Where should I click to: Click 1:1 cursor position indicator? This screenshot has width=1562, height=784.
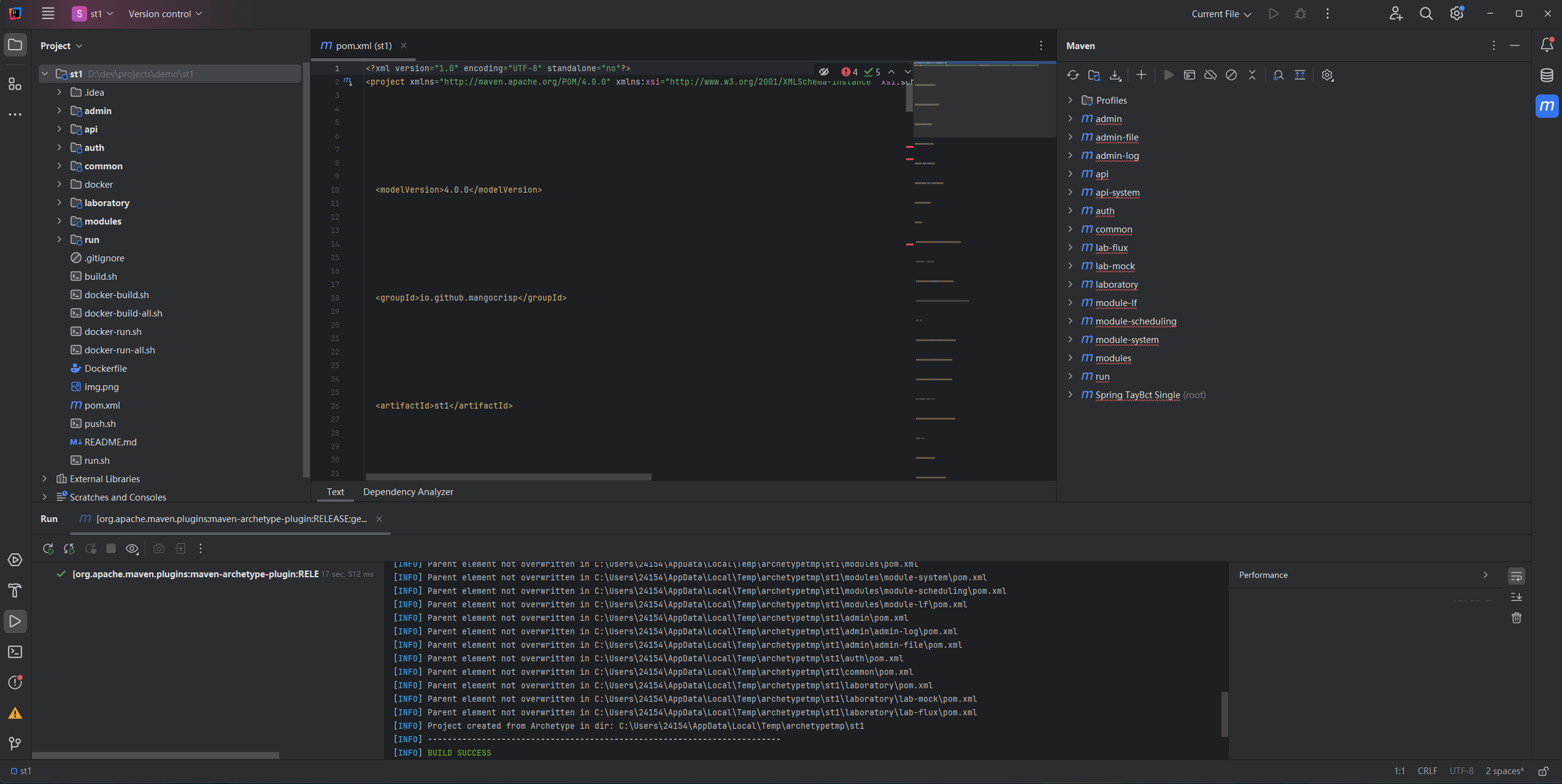coord(1399,771)
